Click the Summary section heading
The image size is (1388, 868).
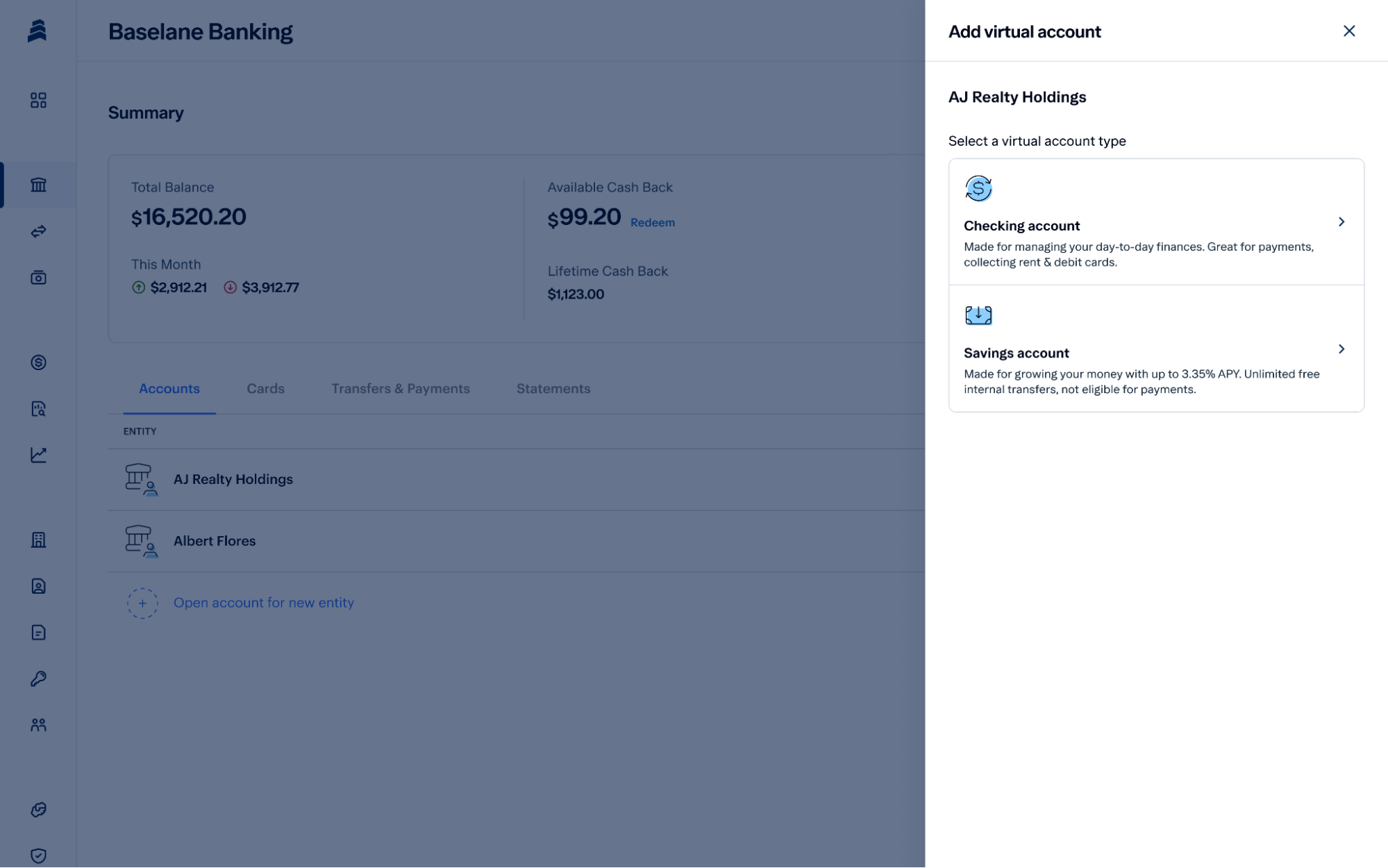[146, 112]
